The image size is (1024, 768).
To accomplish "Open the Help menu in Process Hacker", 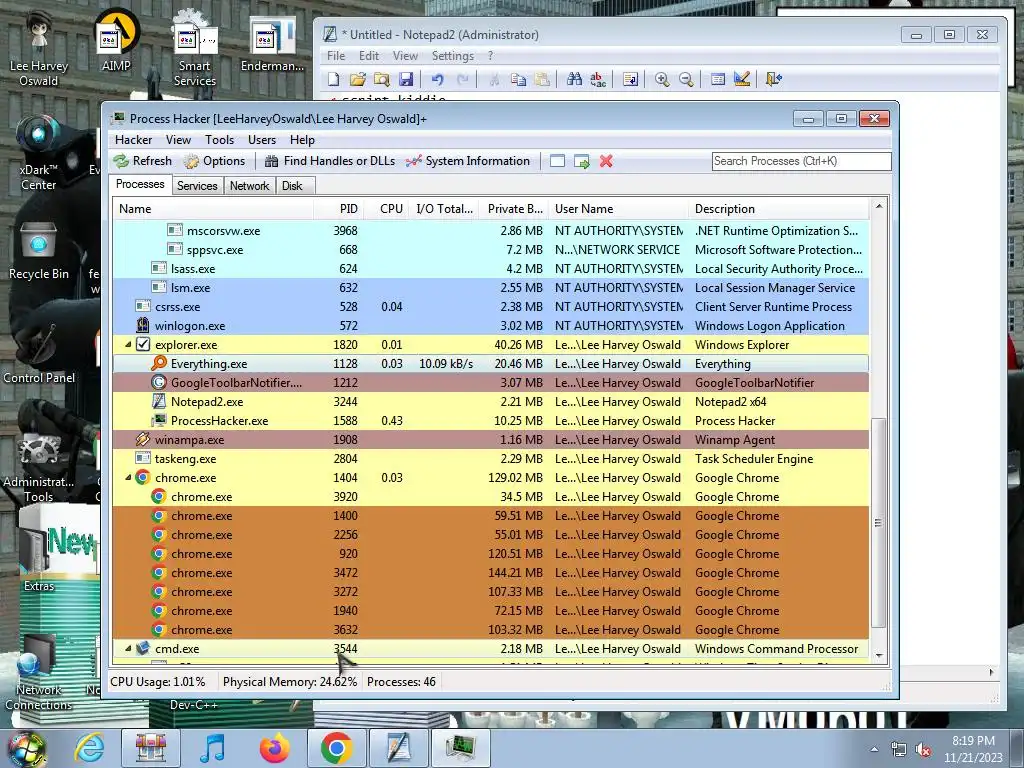I will (x=302, y=140).
